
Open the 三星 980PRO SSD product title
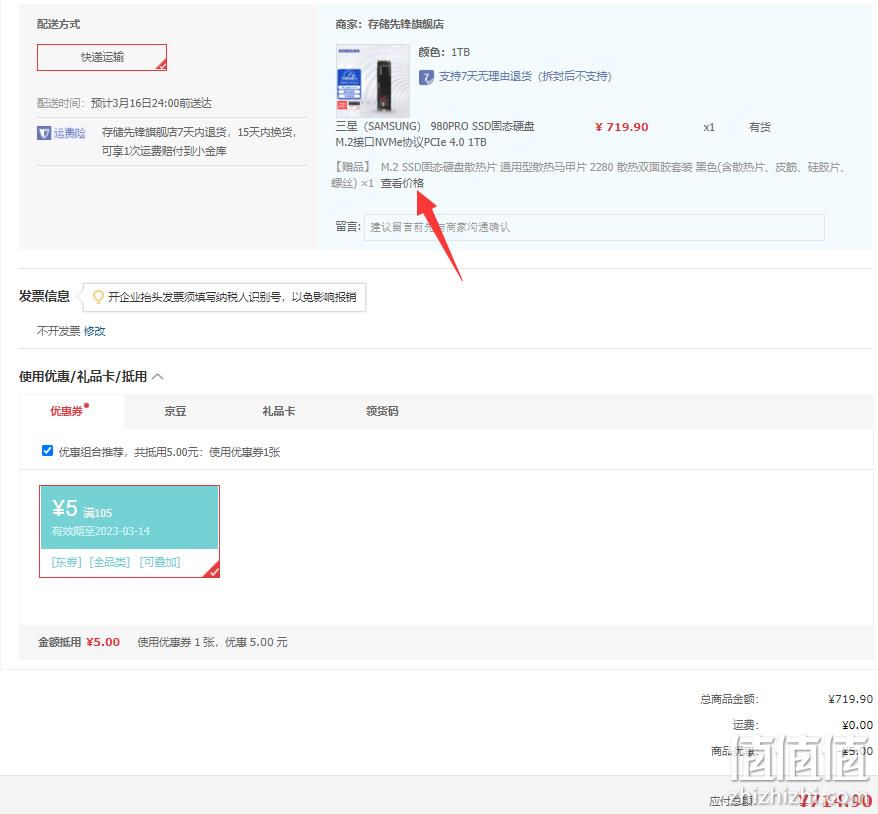[x=435, y=134]
